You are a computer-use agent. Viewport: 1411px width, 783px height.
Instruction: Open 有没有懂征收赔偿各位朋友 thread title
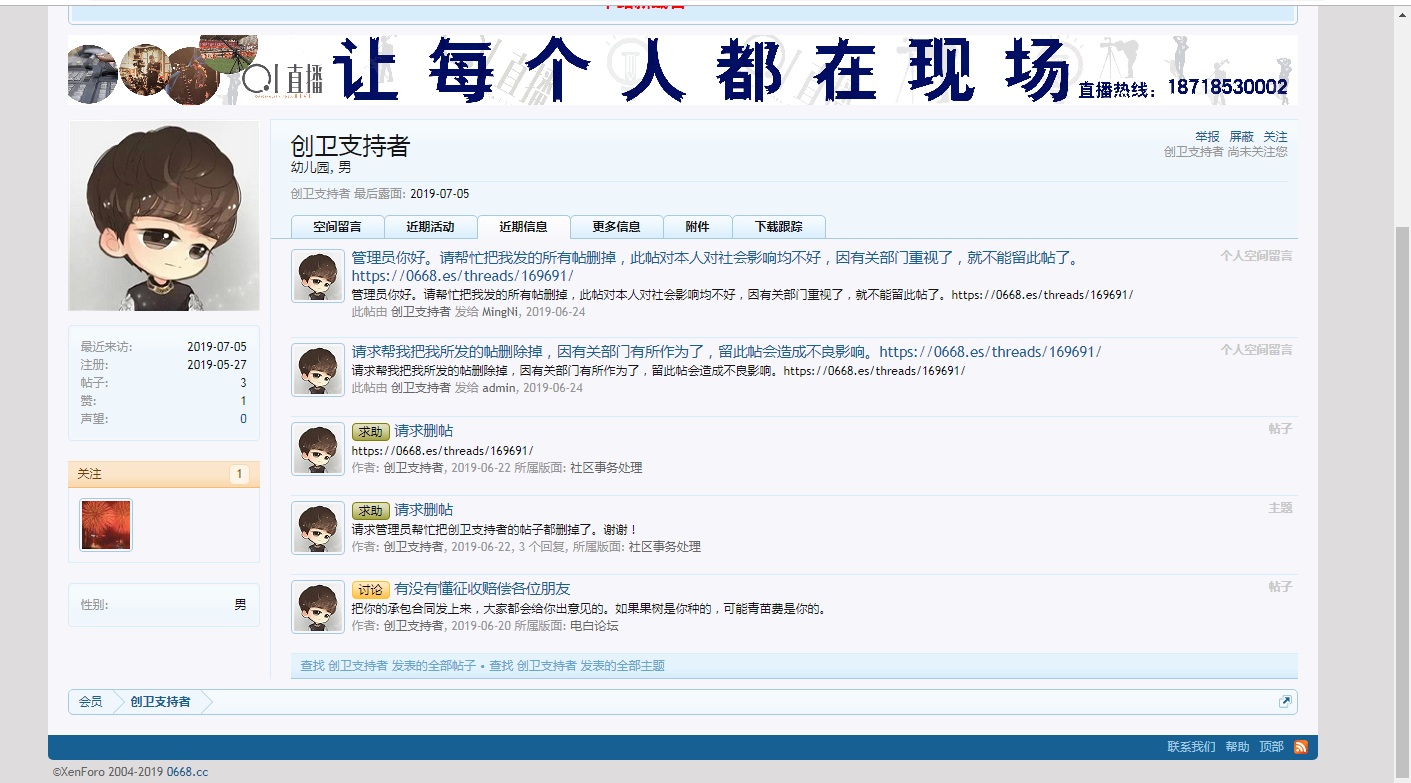click(x=482, y=589)
